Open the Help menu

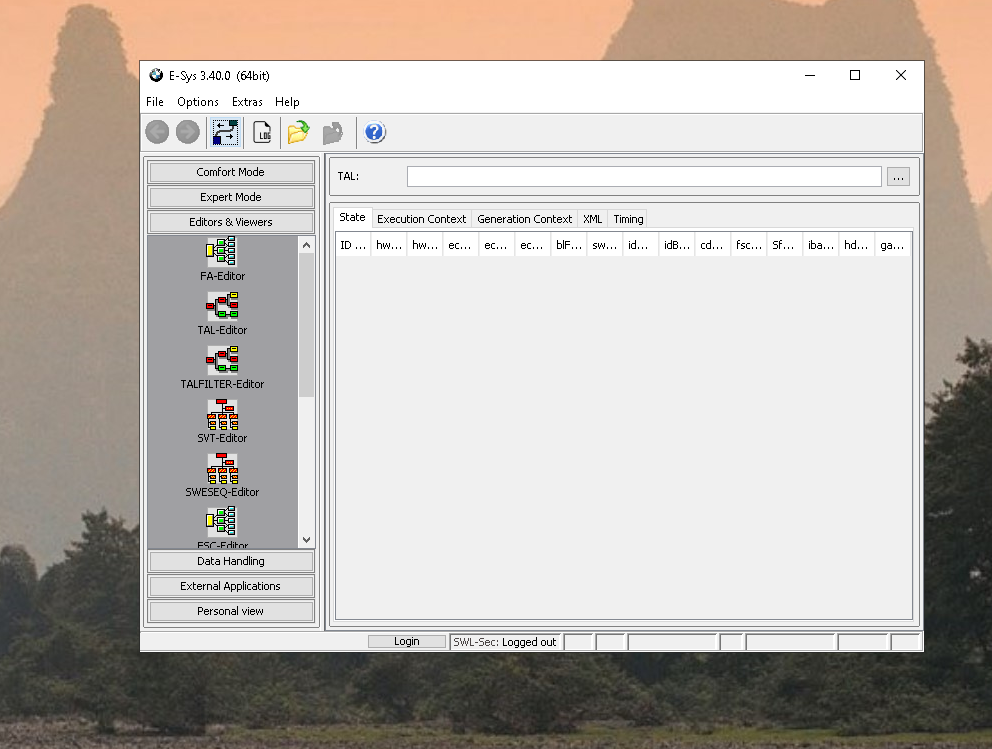287,102
